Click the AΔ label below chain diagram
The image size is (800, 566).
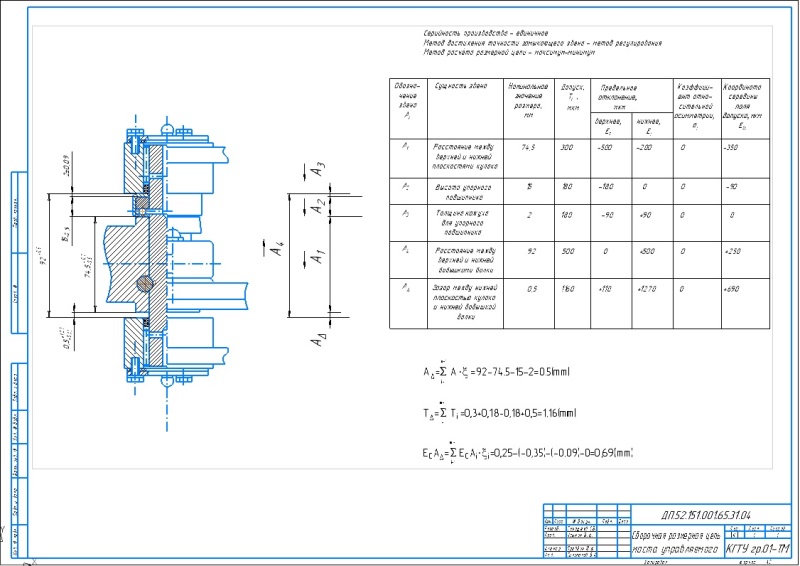point(318,339)
